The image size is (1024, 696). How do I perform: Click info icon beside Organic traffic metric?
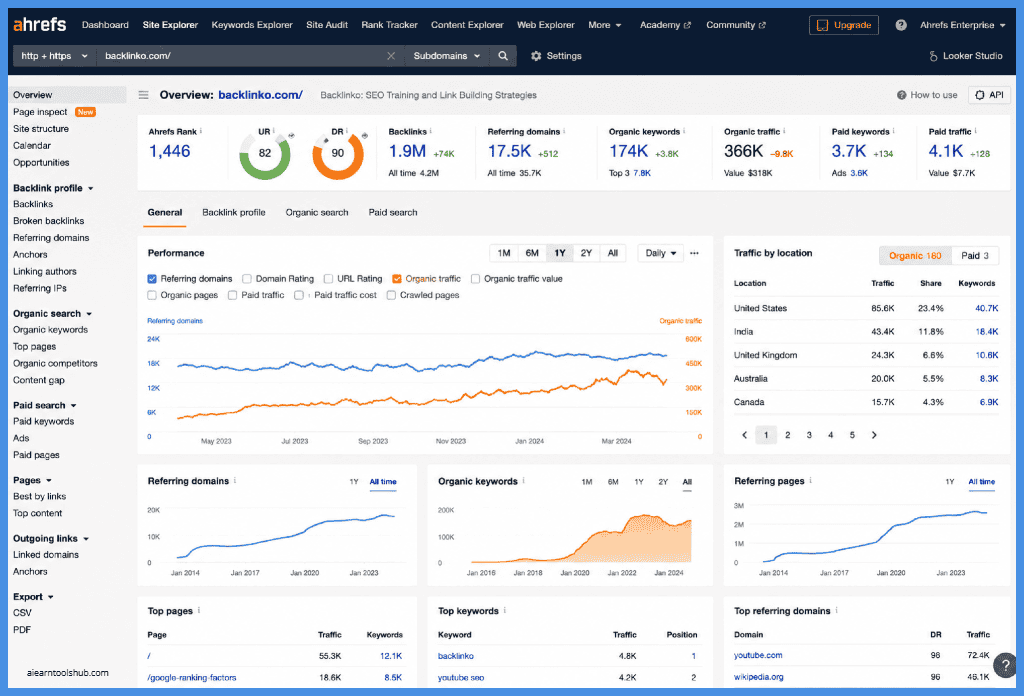click(x=784, y=131)
